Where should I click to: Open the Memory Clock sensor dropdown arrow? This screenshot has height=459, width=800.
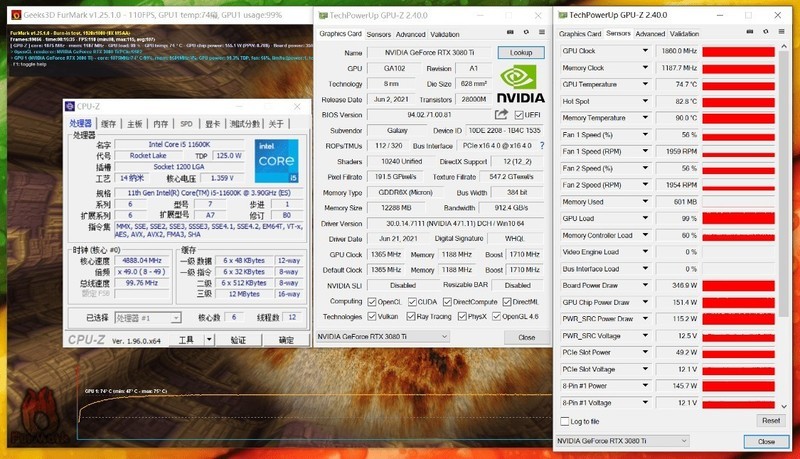coord(645,67)
